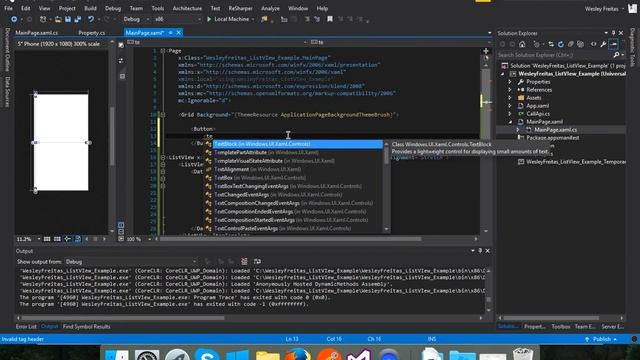The width and height of the screenshot is (640, 360).
Task: Pin the Solution Explorer panel
Action: [x=613, y=33]
